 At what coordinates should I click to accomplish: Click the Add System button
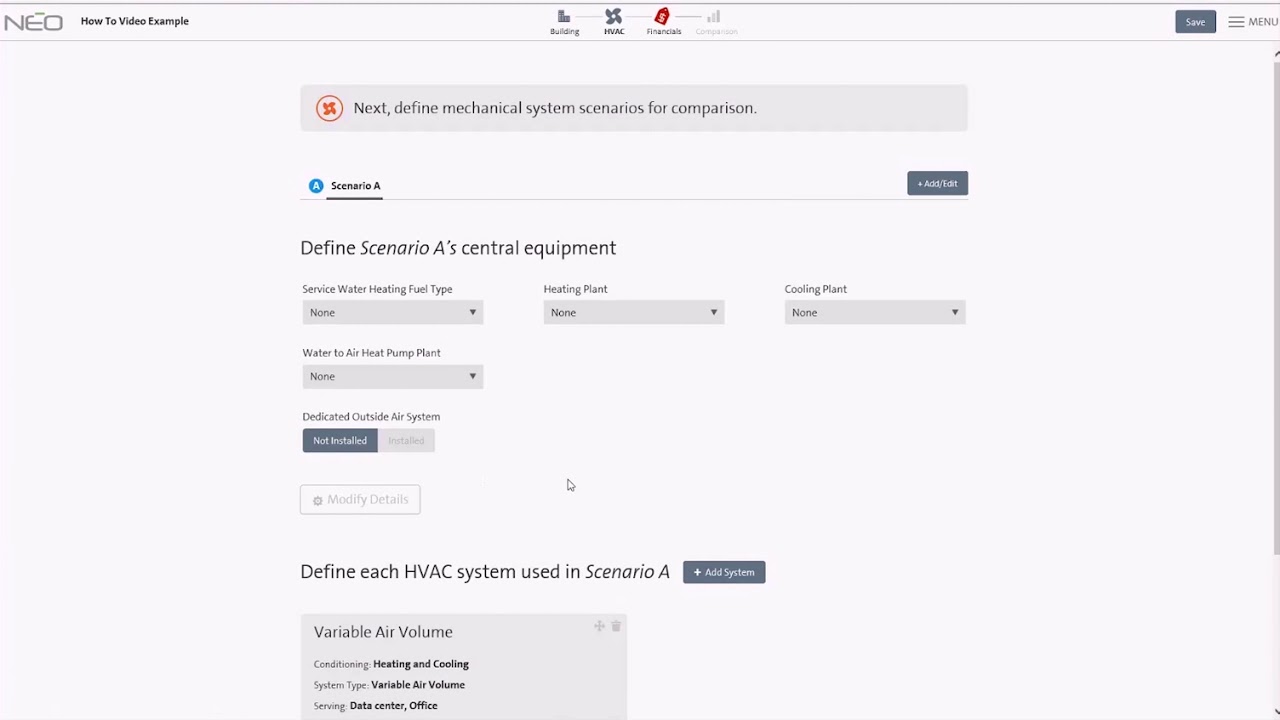coord(724,572)
